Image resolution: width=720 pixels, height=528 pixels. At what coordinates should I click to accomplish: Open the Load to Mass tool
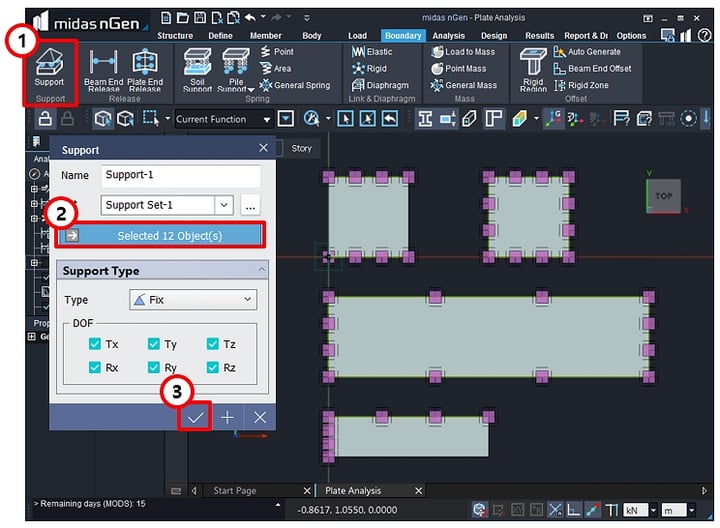coord(463,51)
